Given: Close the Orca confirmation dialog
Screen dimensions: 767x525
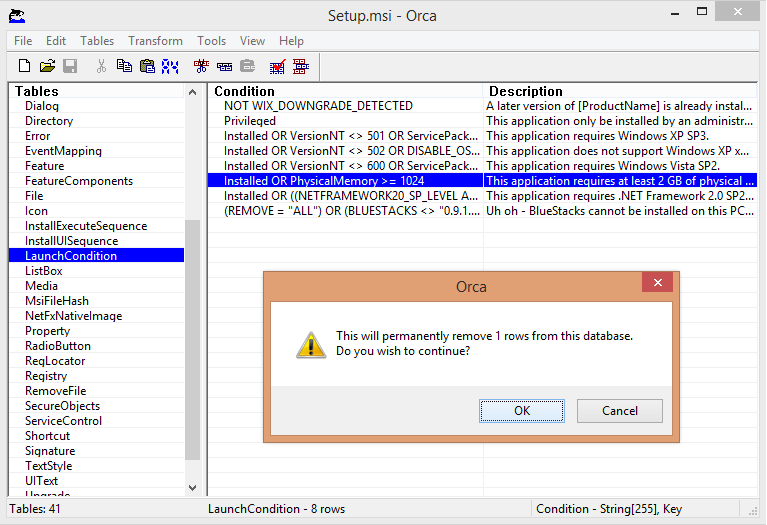Looking at the screenshot, I should coord(658,282).
